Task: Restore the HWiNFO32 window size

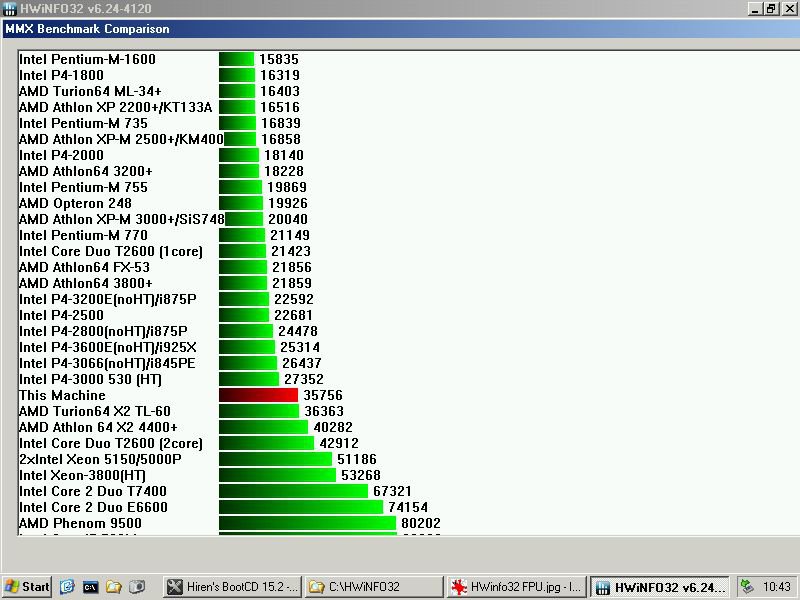Action: (x=771, y=9)
